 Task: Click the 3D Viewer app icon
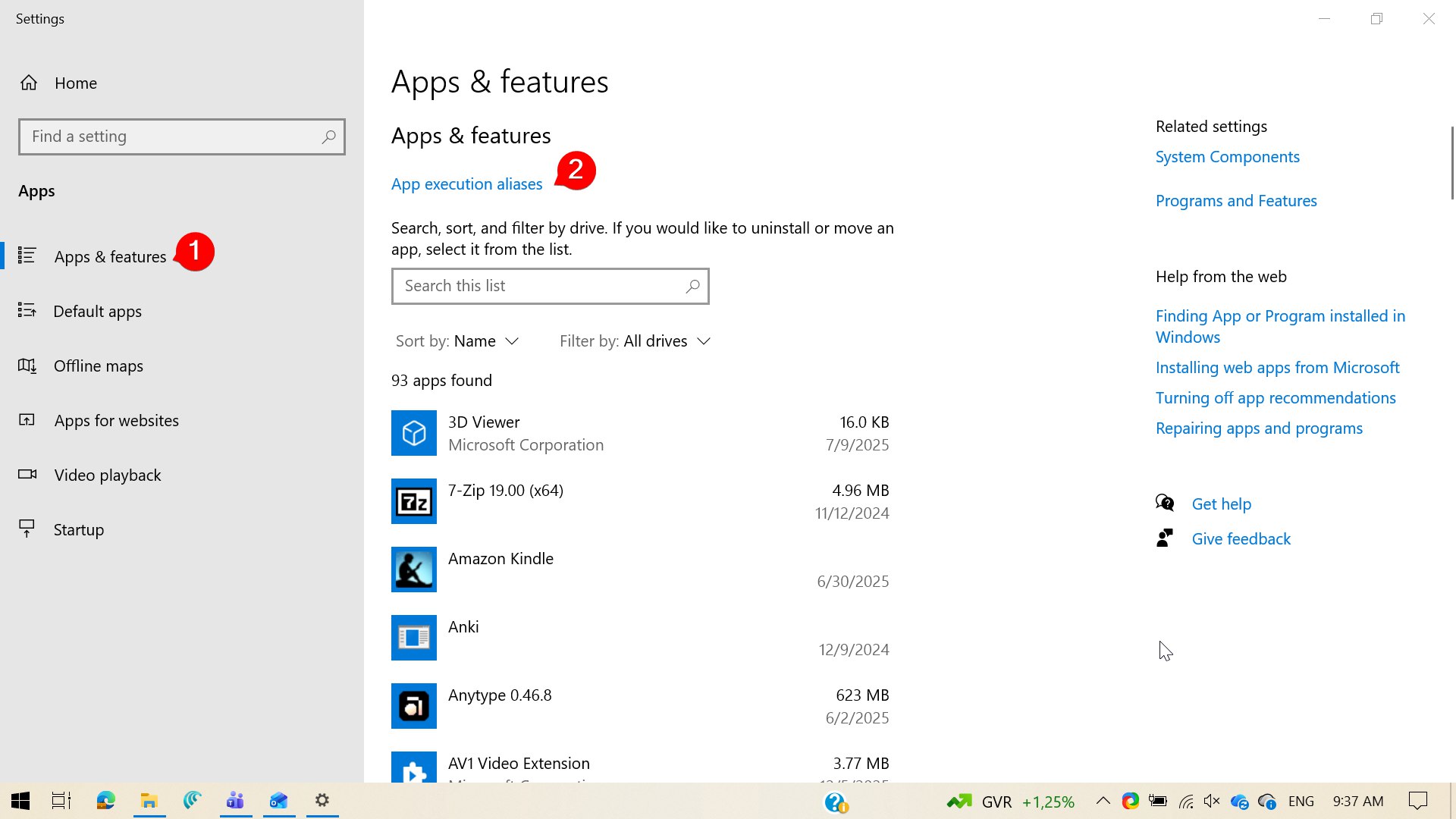point(414,433)
